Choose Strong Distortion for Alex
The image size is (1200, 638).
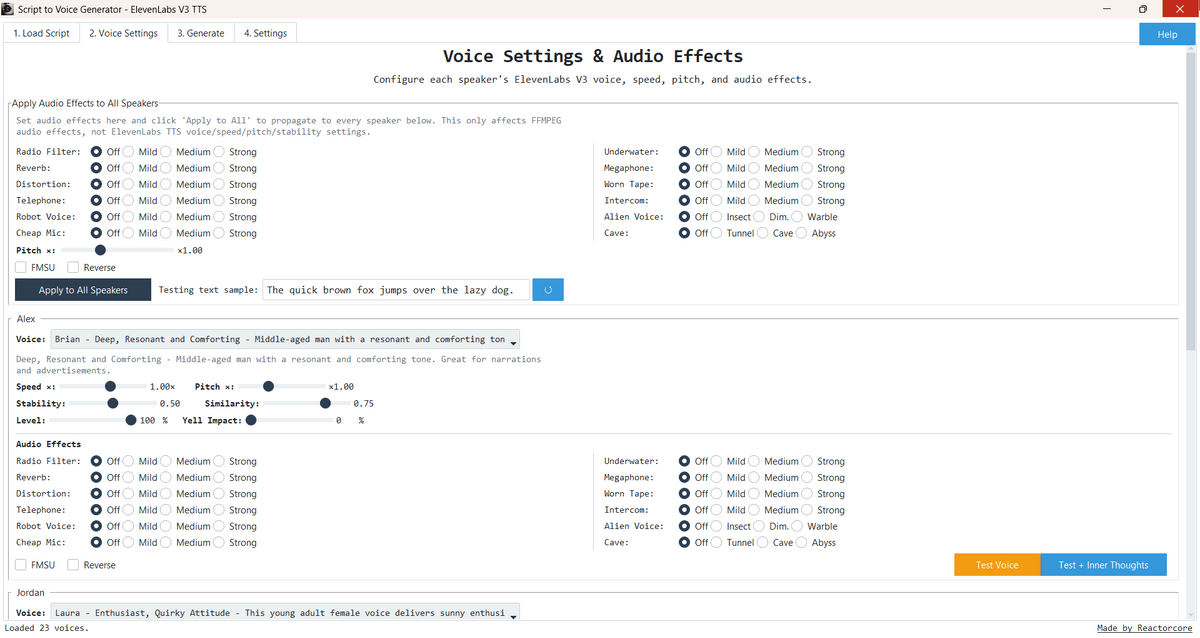point(219,493)
